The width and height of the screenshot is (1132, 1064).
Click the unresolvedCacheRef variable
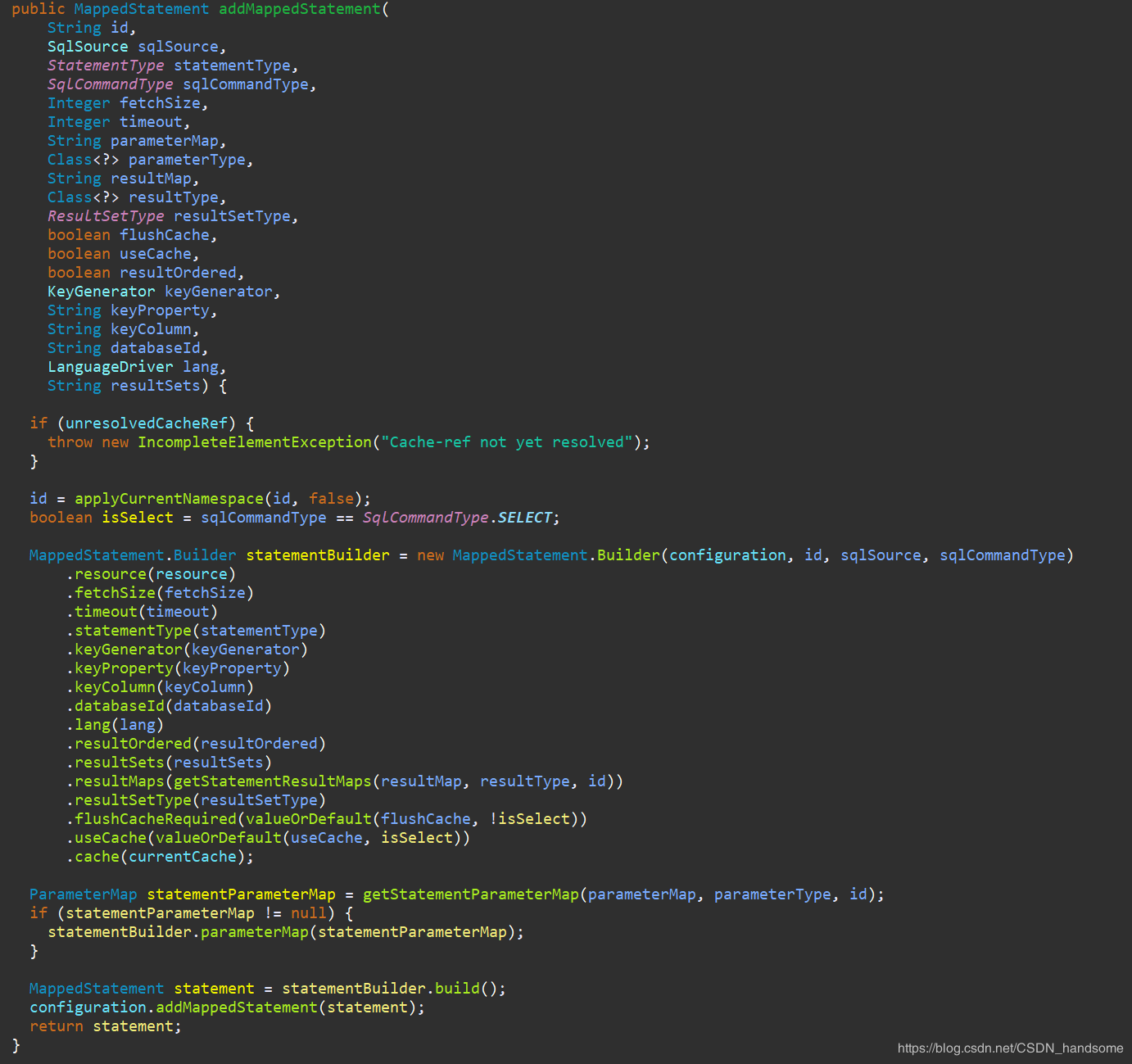coord(147,423)
